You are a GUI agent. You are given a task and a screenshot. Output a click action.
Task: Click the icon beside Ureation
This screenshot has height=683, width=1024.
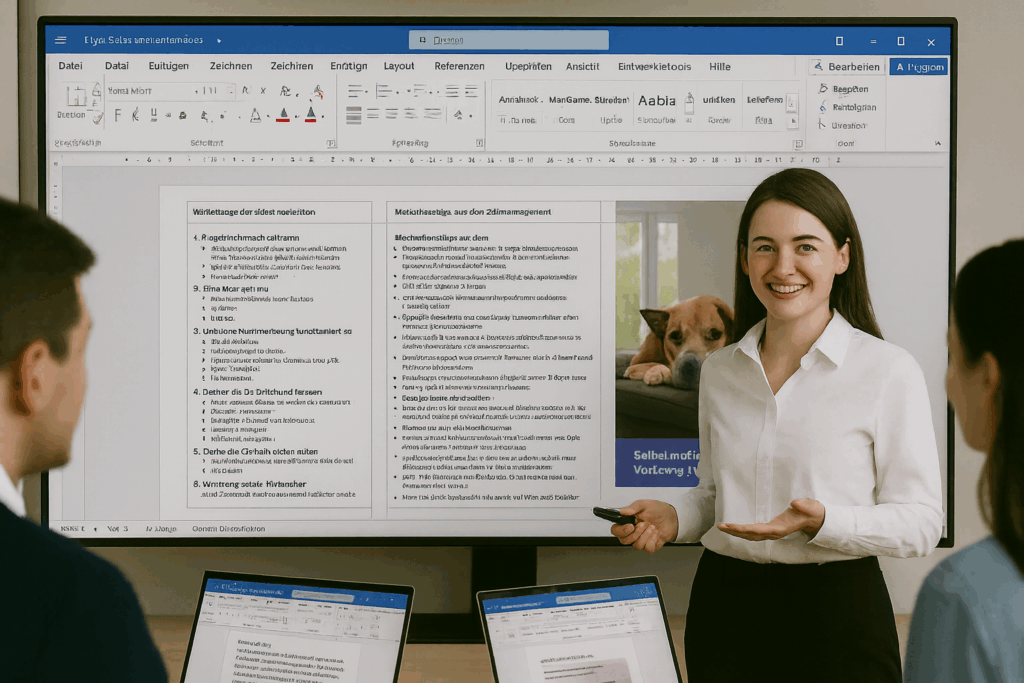pos(822,125)
